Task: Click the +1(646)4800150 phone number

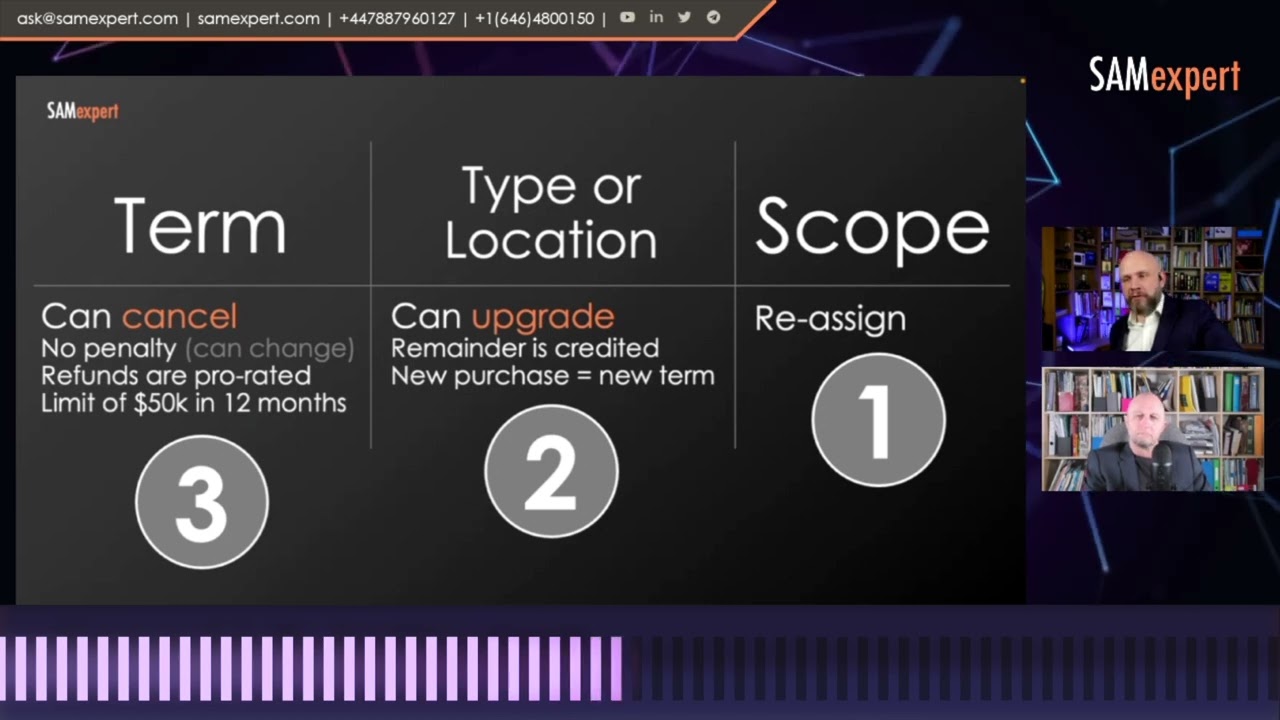Action: click(534, 18)
